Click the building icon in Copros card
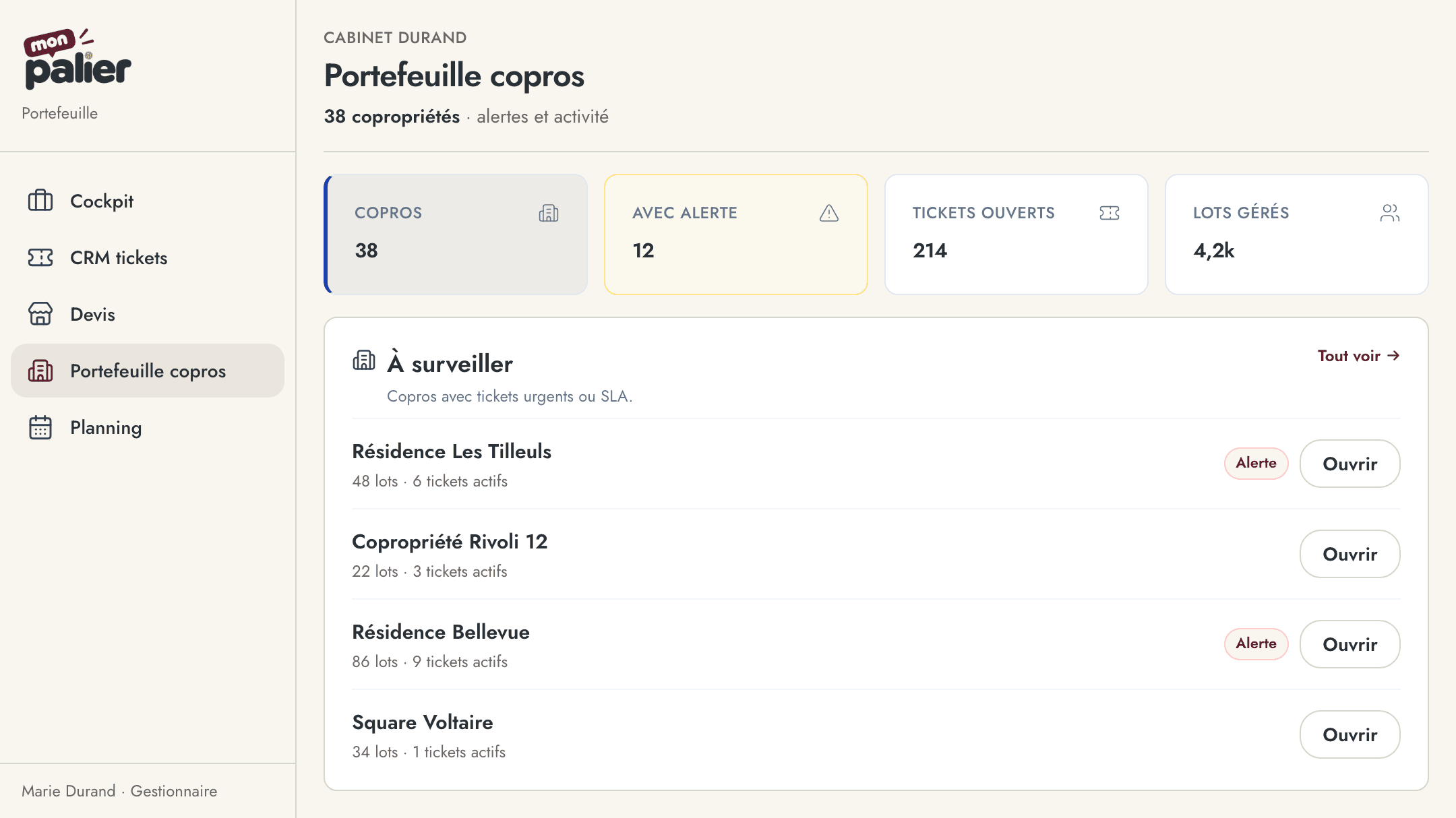This screenshot has height=818, width=1456. (x=549, y=213)
